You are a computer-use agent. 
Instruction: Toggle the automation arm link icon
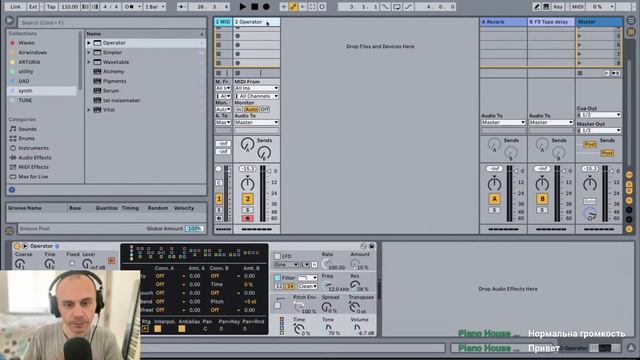293,7
